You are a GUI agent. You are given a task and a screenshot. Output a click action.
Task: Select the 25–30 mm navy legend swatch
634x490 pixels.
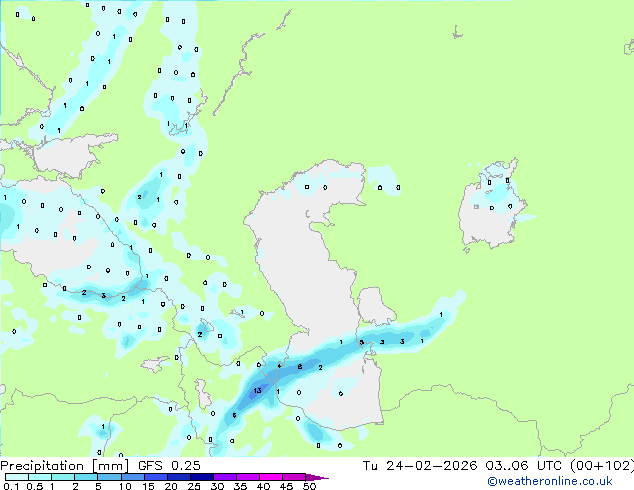[x=201, y=477]
